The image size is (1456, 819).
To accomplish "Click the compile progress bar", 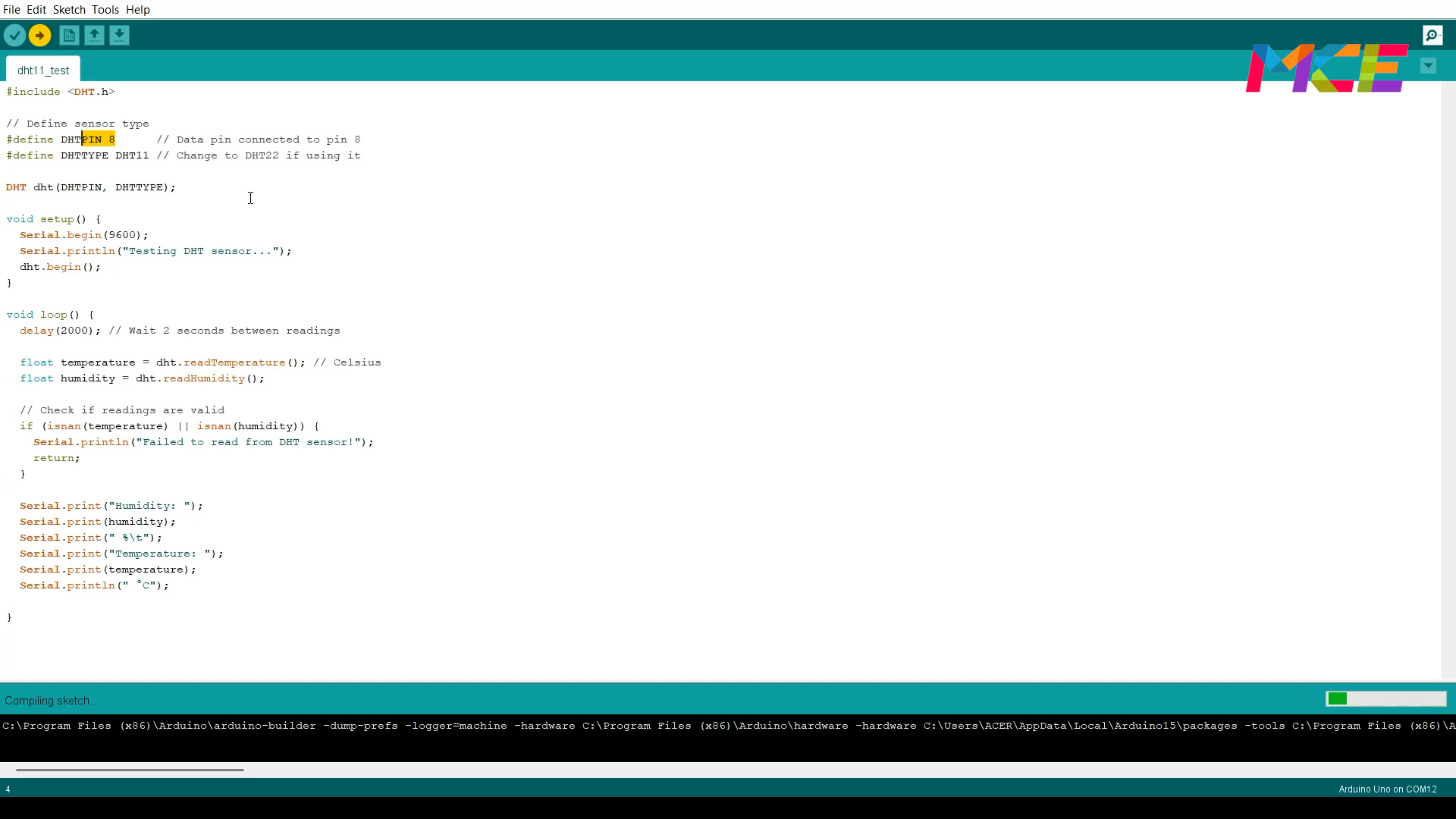I will (x=1385, y=699).
